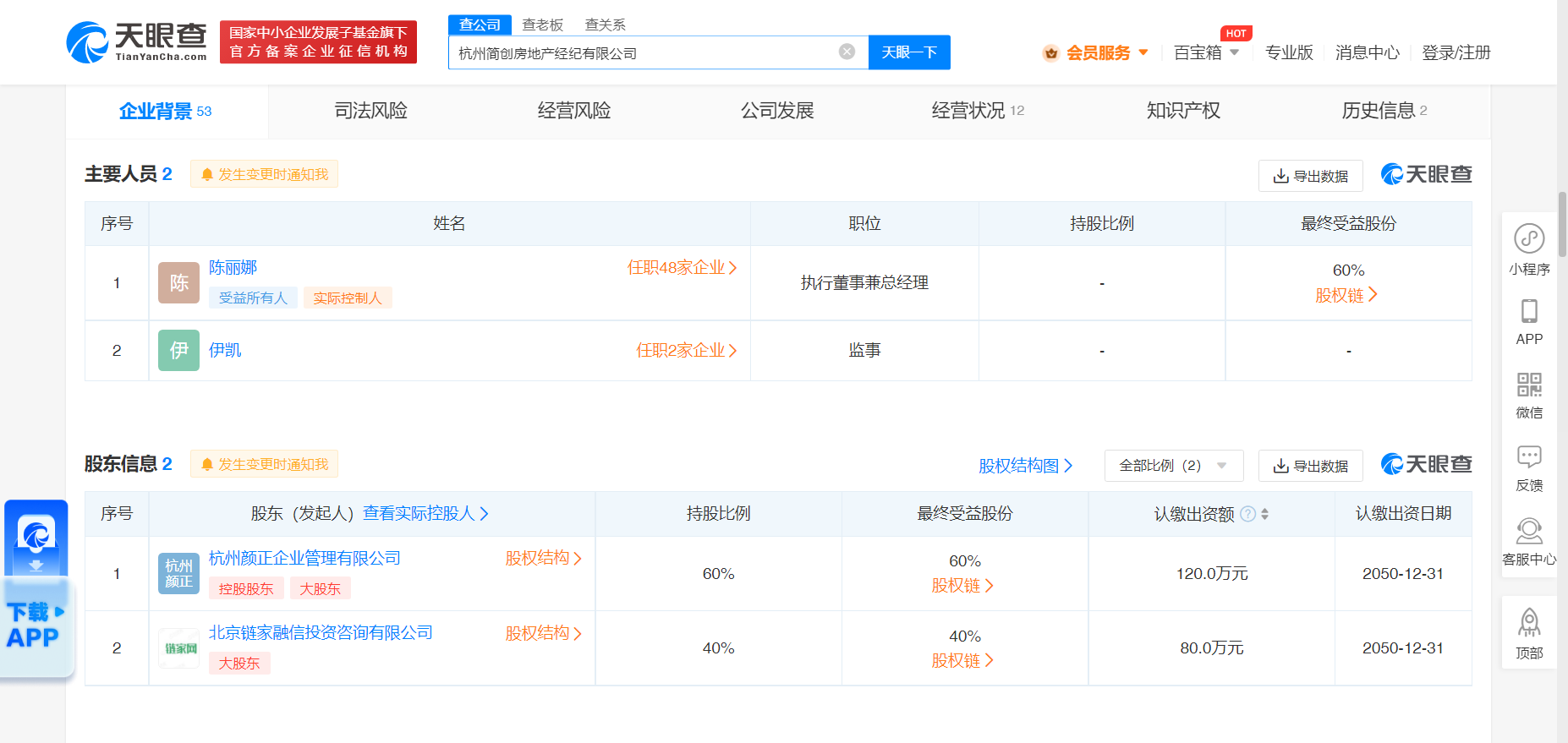Export 主要人员 data with 导出数据 button

tap(1310, 176)
